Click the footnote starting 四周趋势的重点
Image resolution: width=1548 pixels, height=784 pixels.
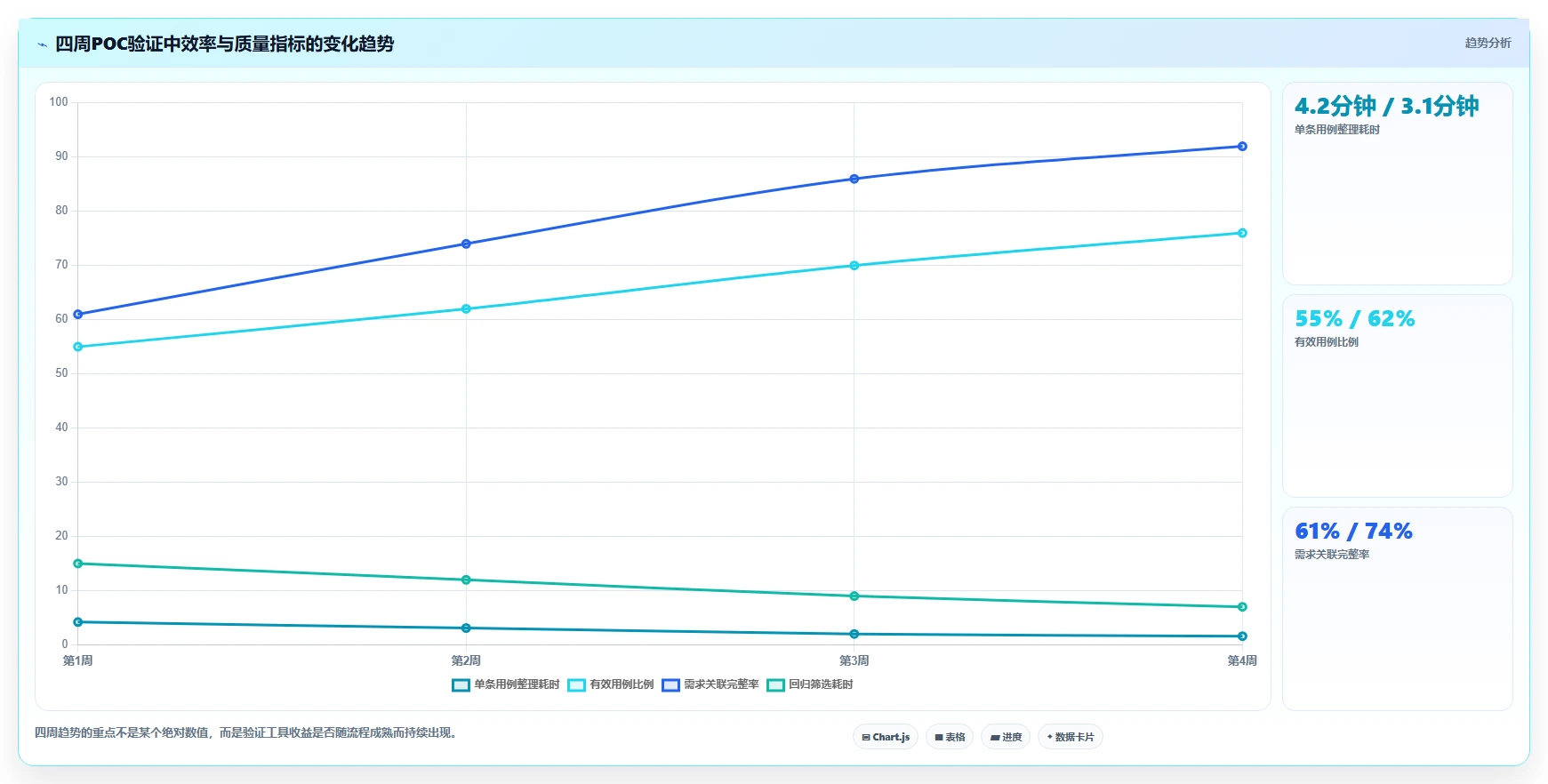pos(247,733)
